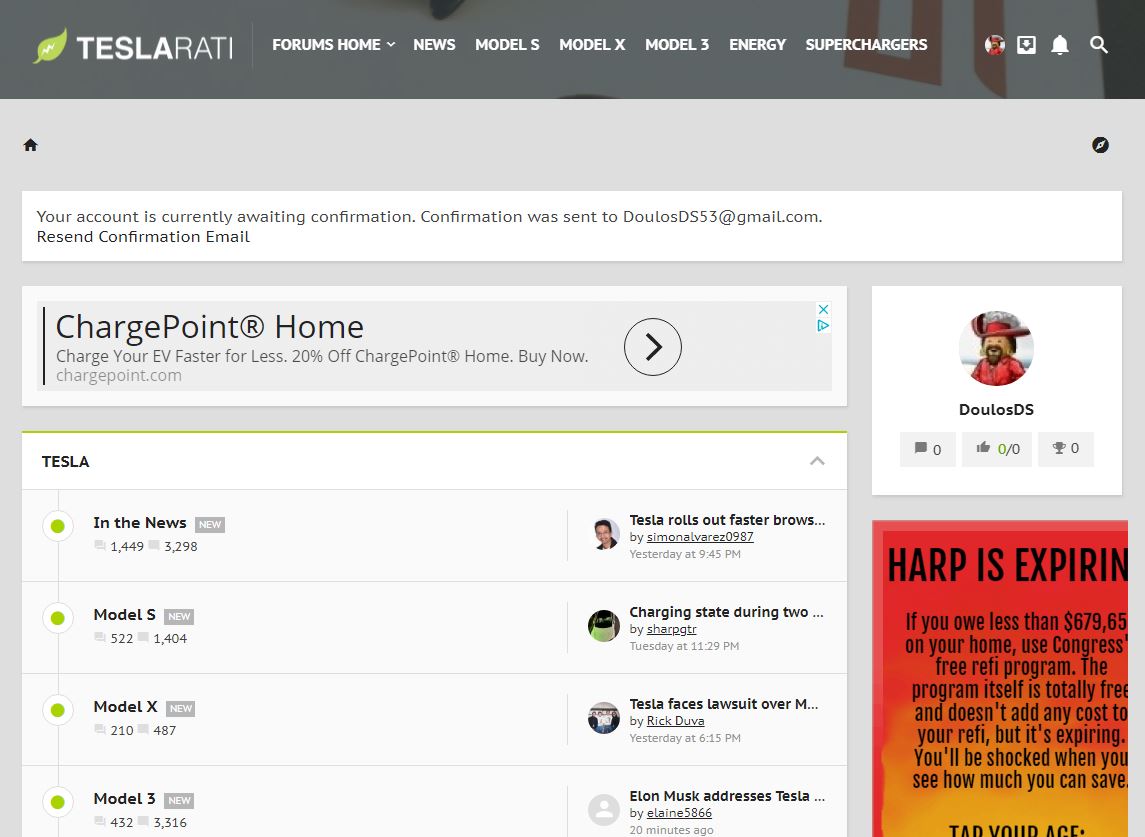Open simonalvarez0987 profile link

[700, 537]
